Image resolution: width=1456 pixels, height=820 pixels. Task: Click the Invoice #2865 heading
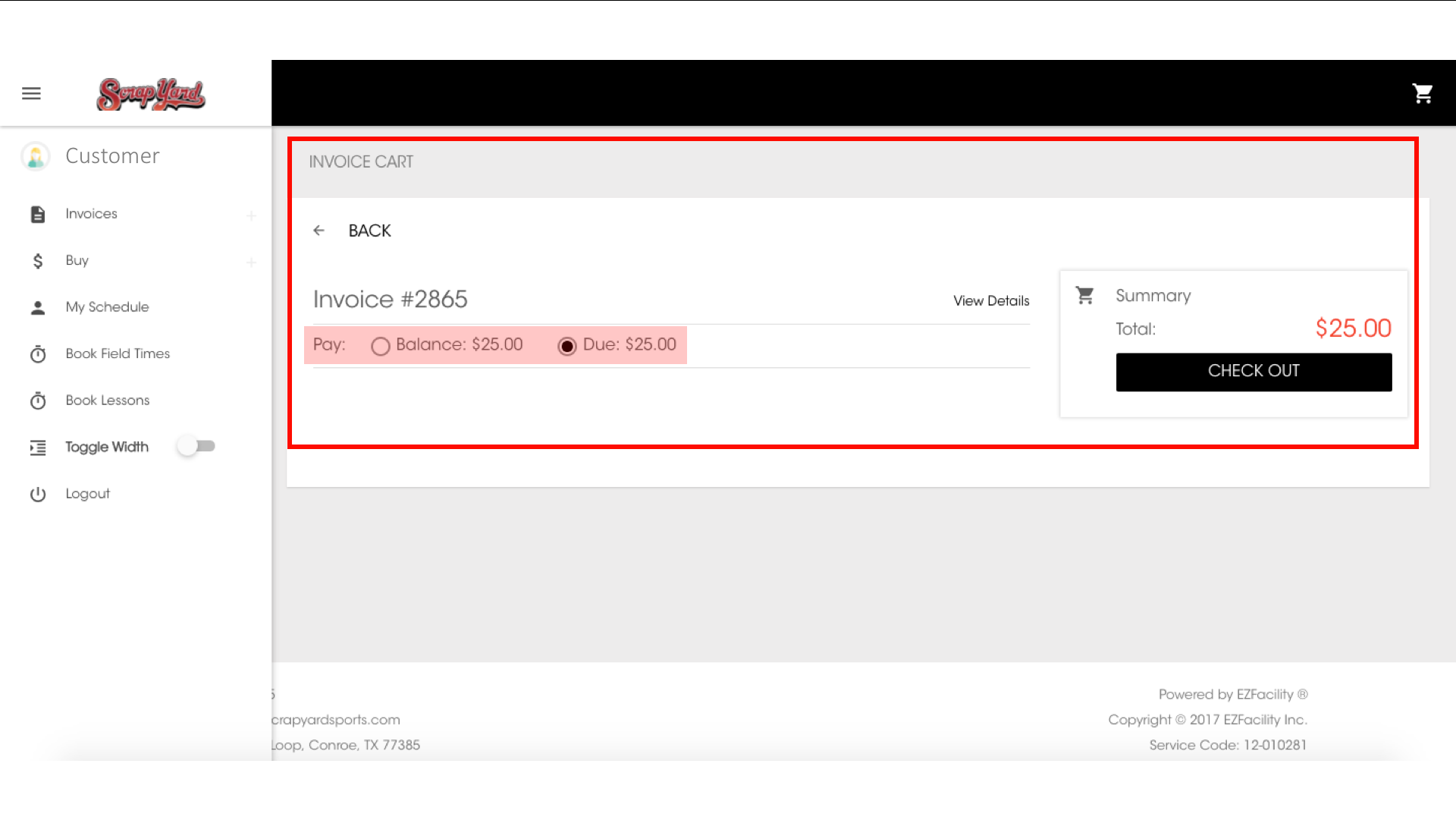coord(390,299)
